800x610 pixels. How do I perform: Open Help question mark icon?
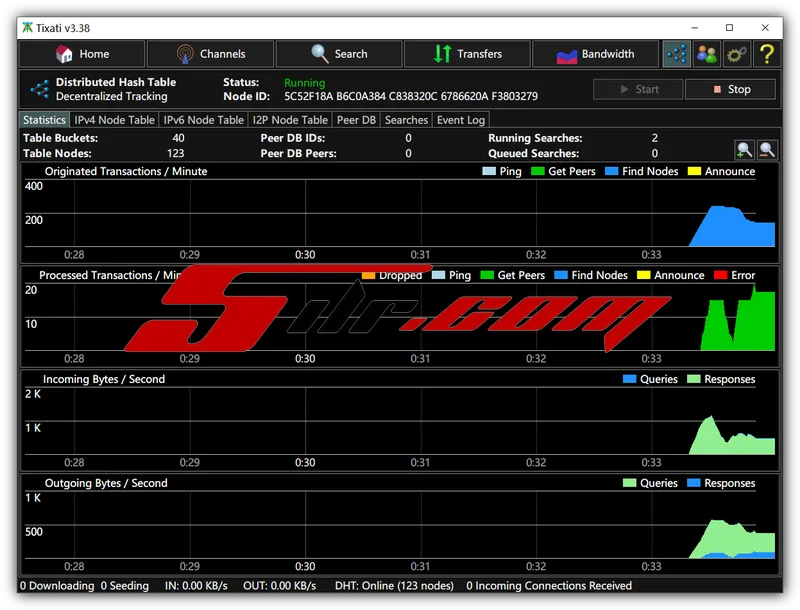767,54
